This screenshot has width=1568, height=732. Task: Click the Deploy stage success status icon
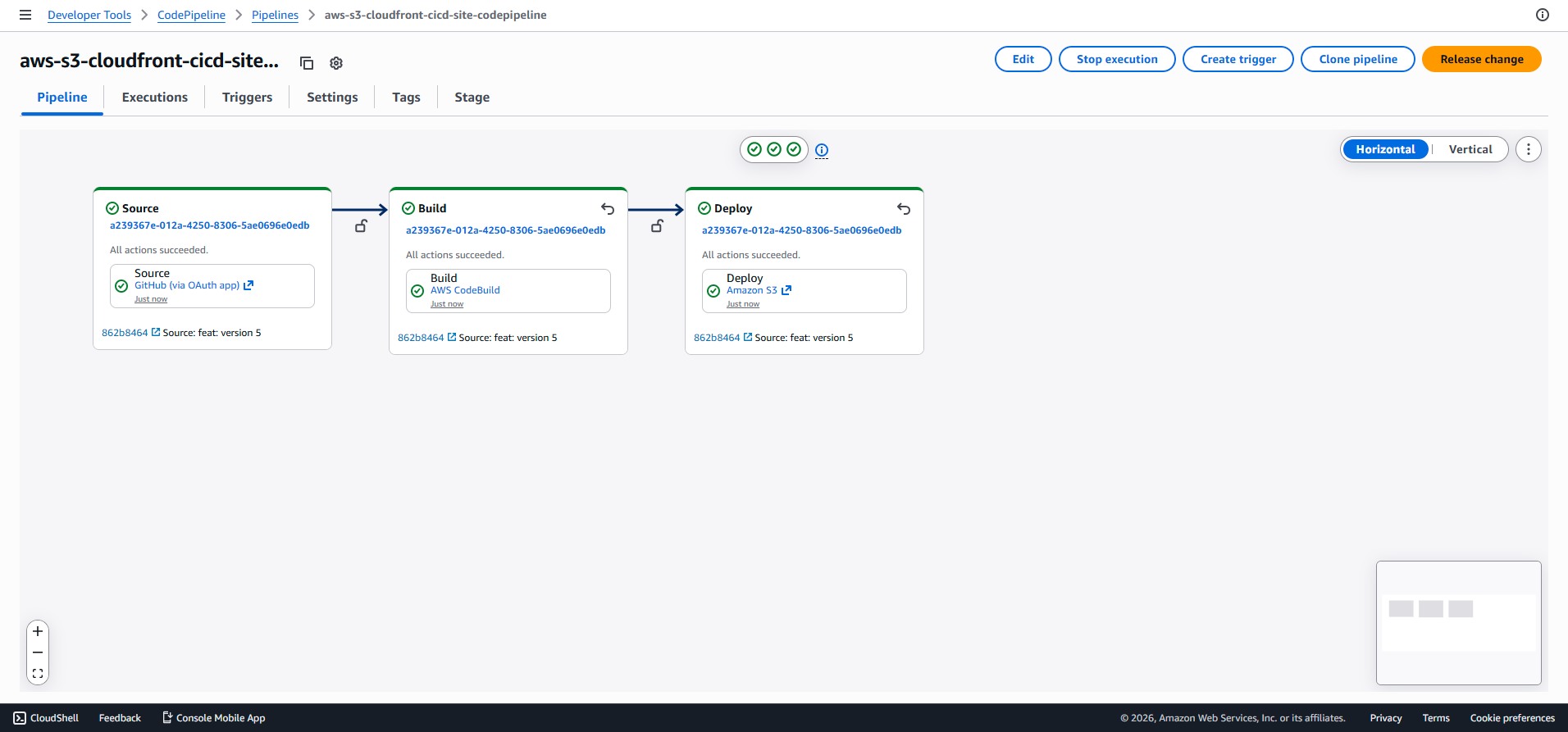pos(704,208)
